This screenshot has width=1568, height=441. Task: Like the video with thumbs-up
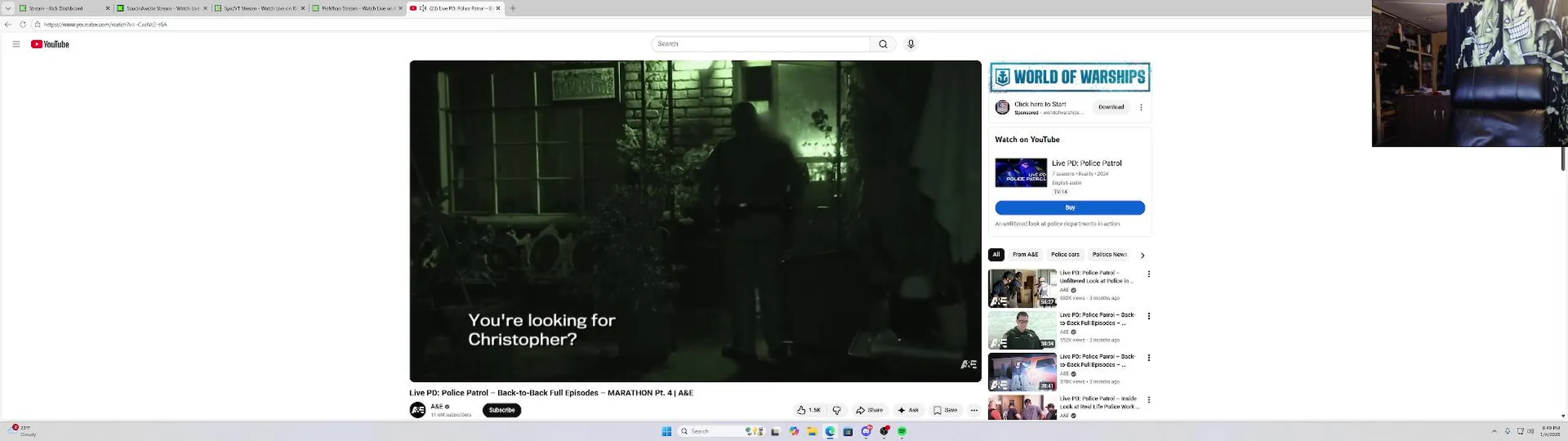point(809,410)
